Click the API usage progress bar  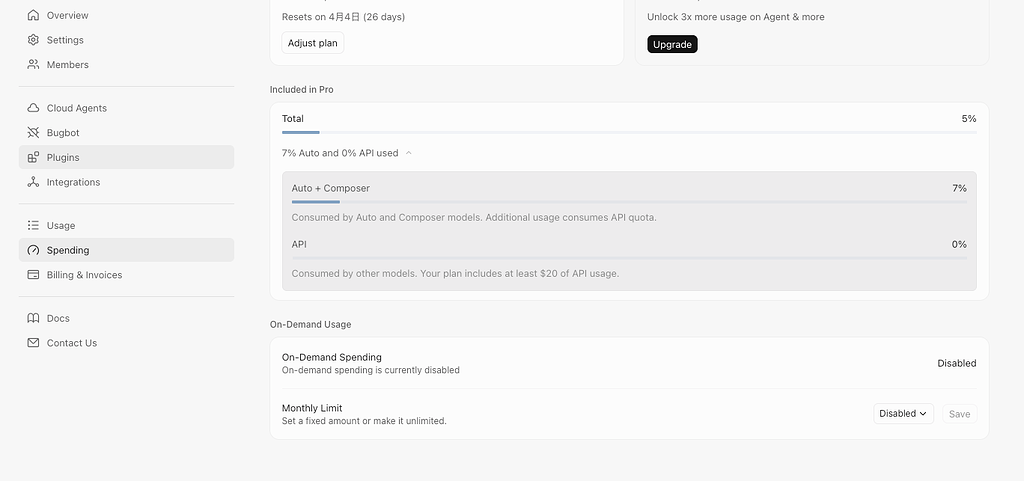coord(629,258)
